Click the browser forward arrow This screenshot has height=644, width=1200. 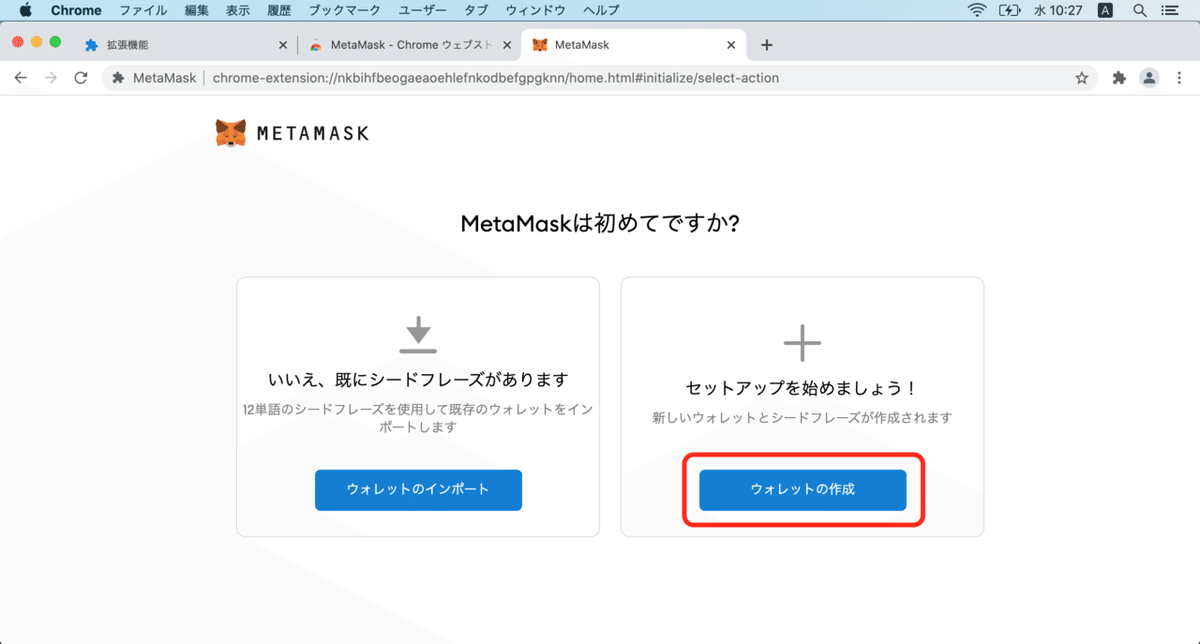click(51, 77)
